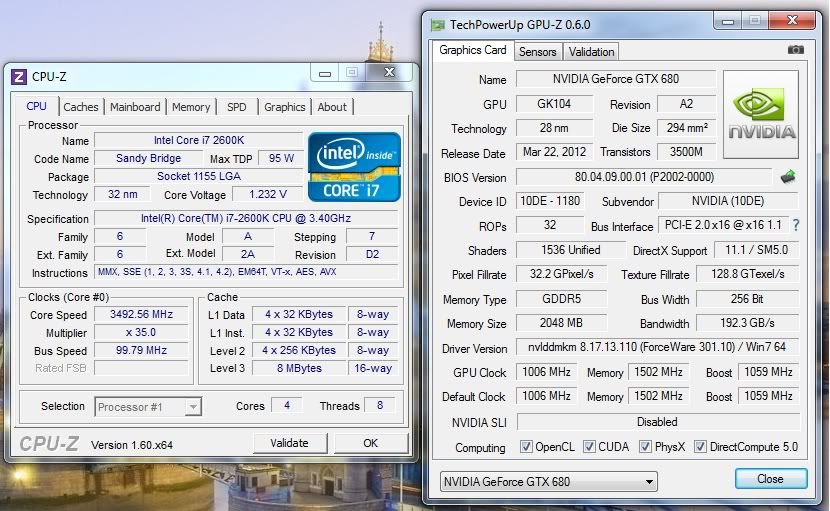Toggle the DirectCompute 5.0 checkbox
Viewport: 830px width, 511px height.
point(700,446)
